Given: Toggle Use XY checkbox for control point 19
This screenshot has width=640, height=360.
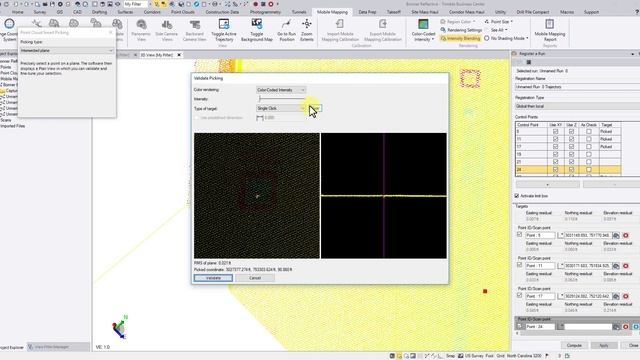Looking at the screenshot, I should (x=555, y=154).
